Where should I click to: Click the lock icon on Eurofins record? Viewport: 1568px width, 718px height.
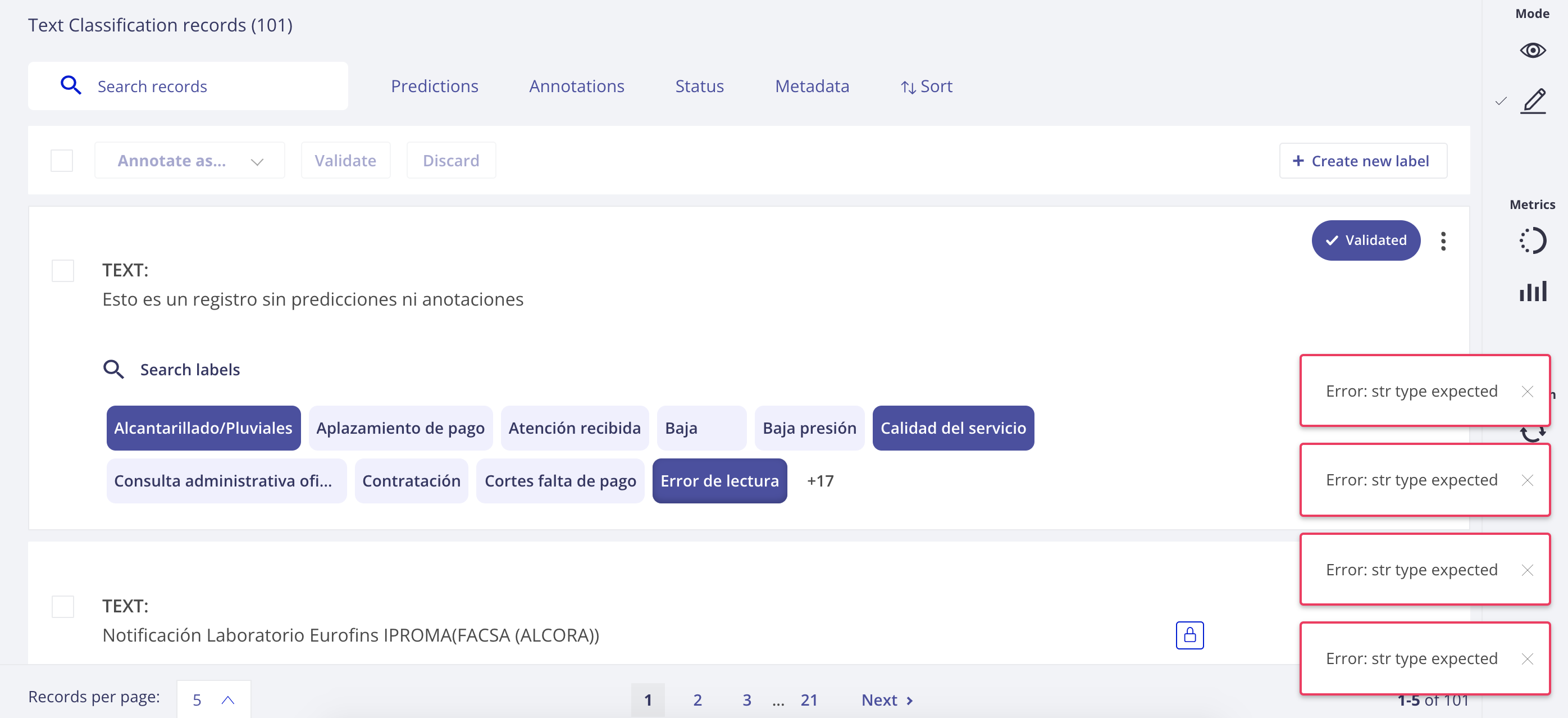tap(1189, 635)
